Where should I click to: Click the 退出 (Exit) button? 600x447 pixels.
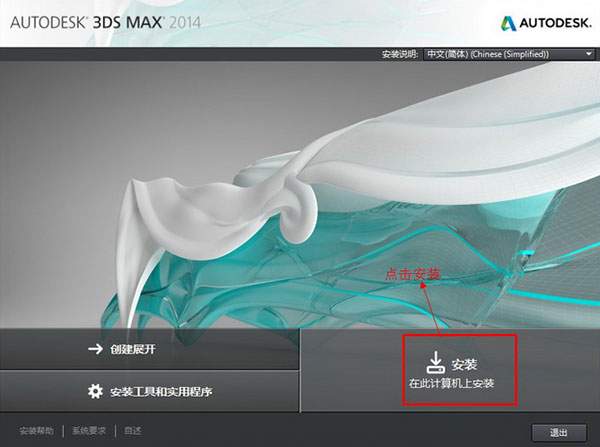click(559, 432)
